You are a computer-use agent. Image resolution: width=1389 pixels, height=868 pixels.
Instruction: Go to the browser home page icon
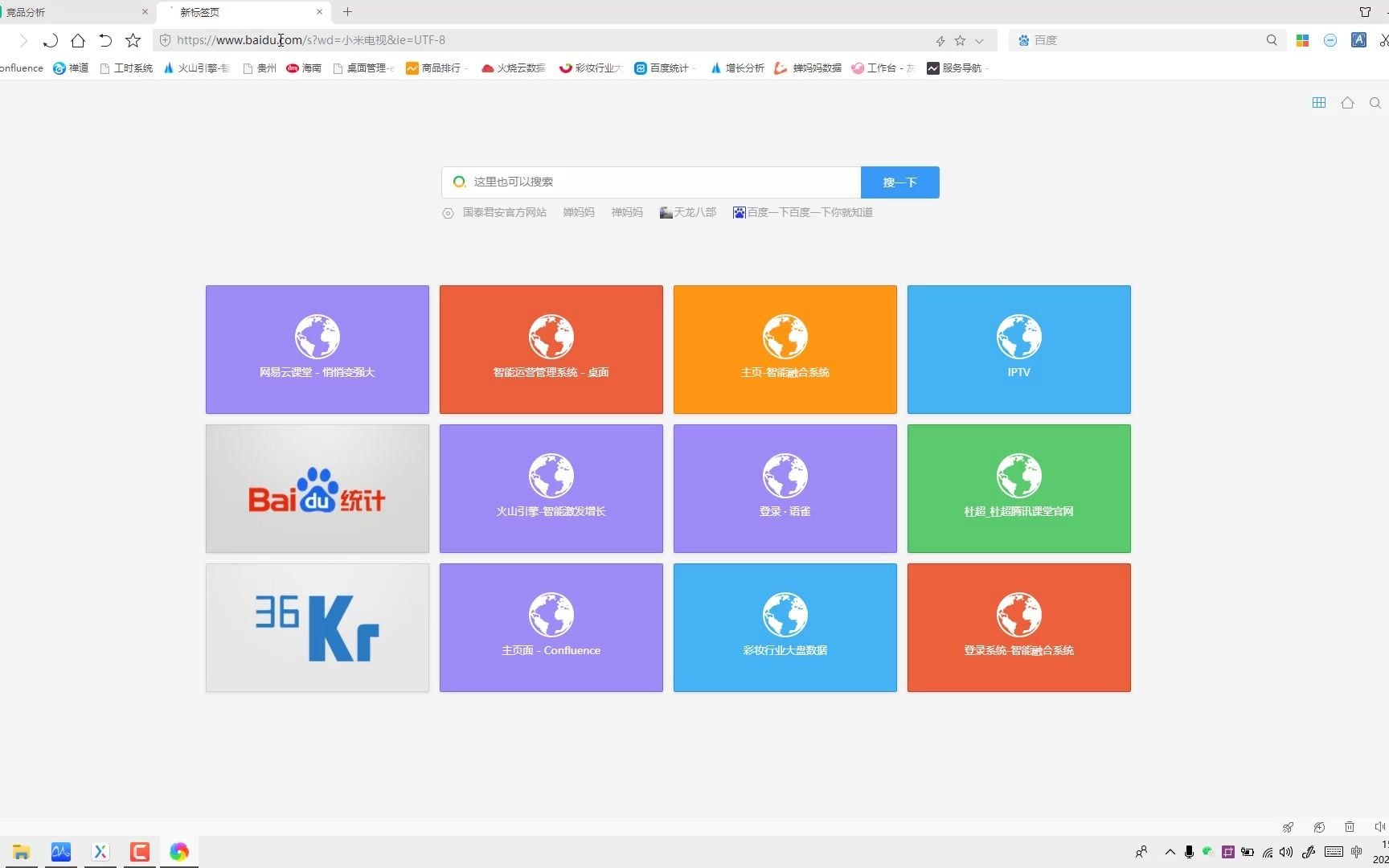pos(78,40)
